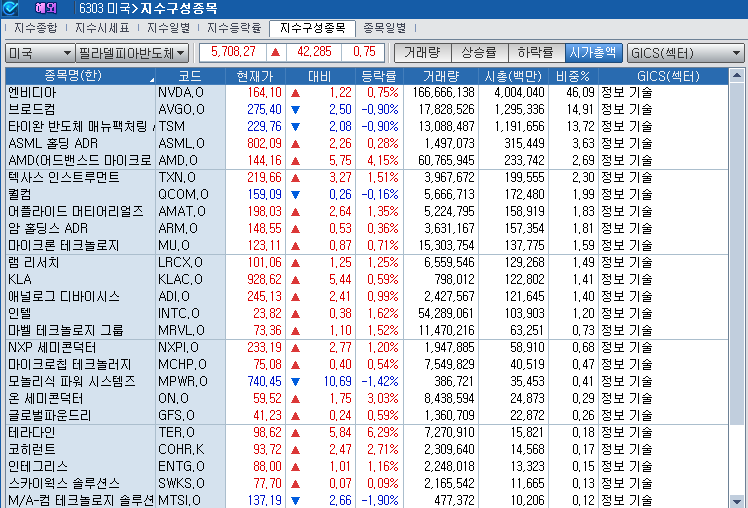Click the 시총(백만) column header
The height and width of the screenshot is (508, 748).
[x=513, y=76]
